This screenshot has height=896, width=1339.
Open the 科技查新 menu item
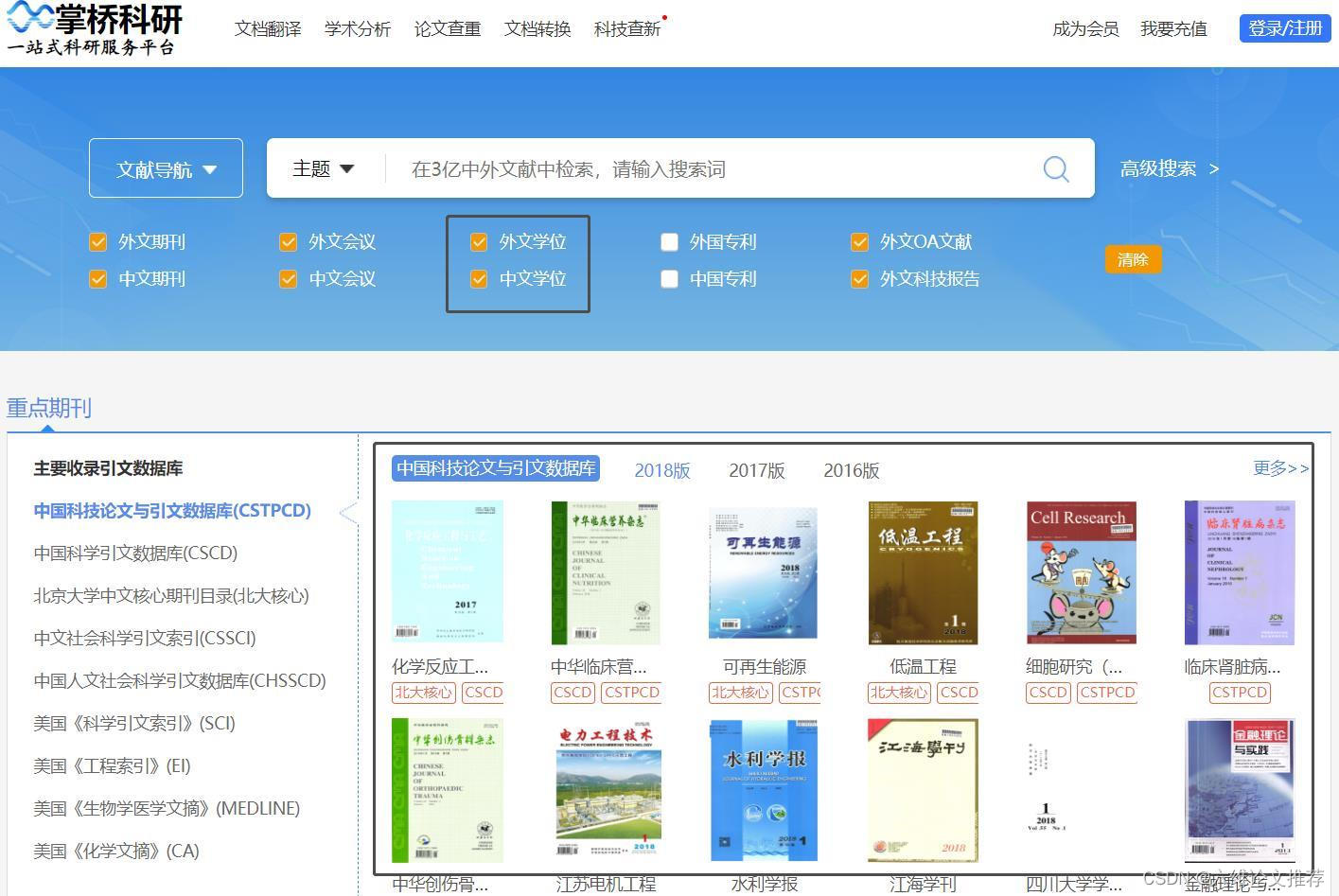pos(627,29)
